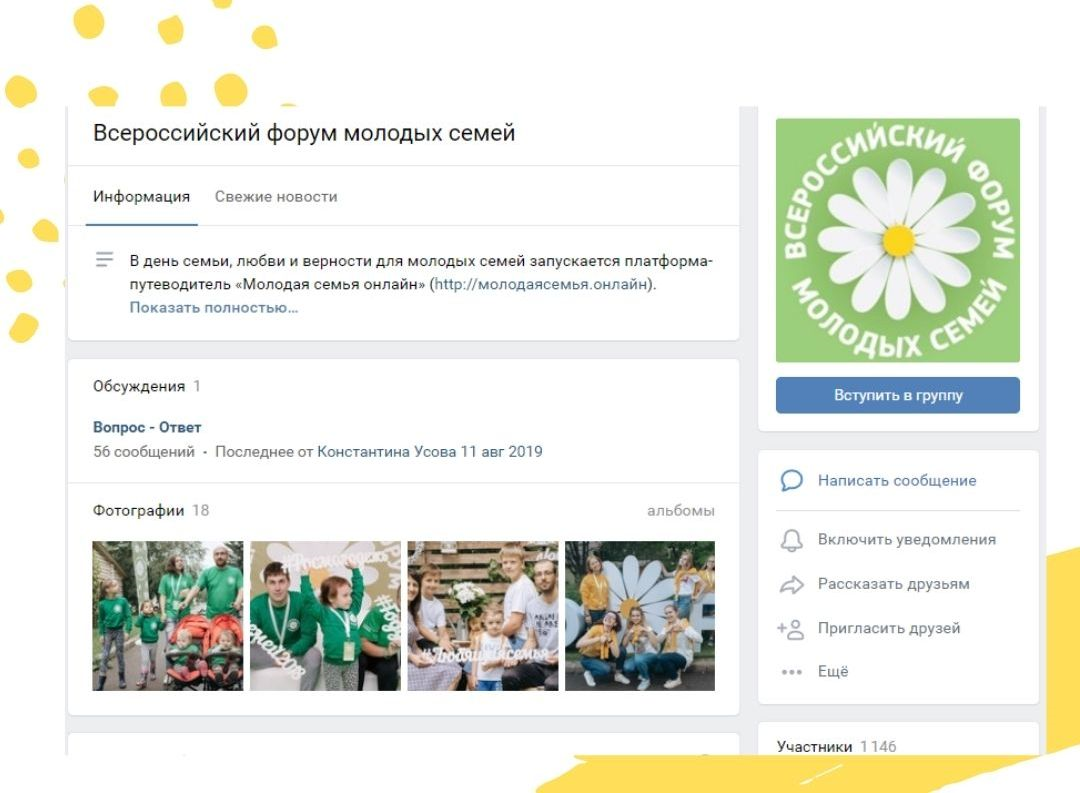Click the share arrow icon

791,584
